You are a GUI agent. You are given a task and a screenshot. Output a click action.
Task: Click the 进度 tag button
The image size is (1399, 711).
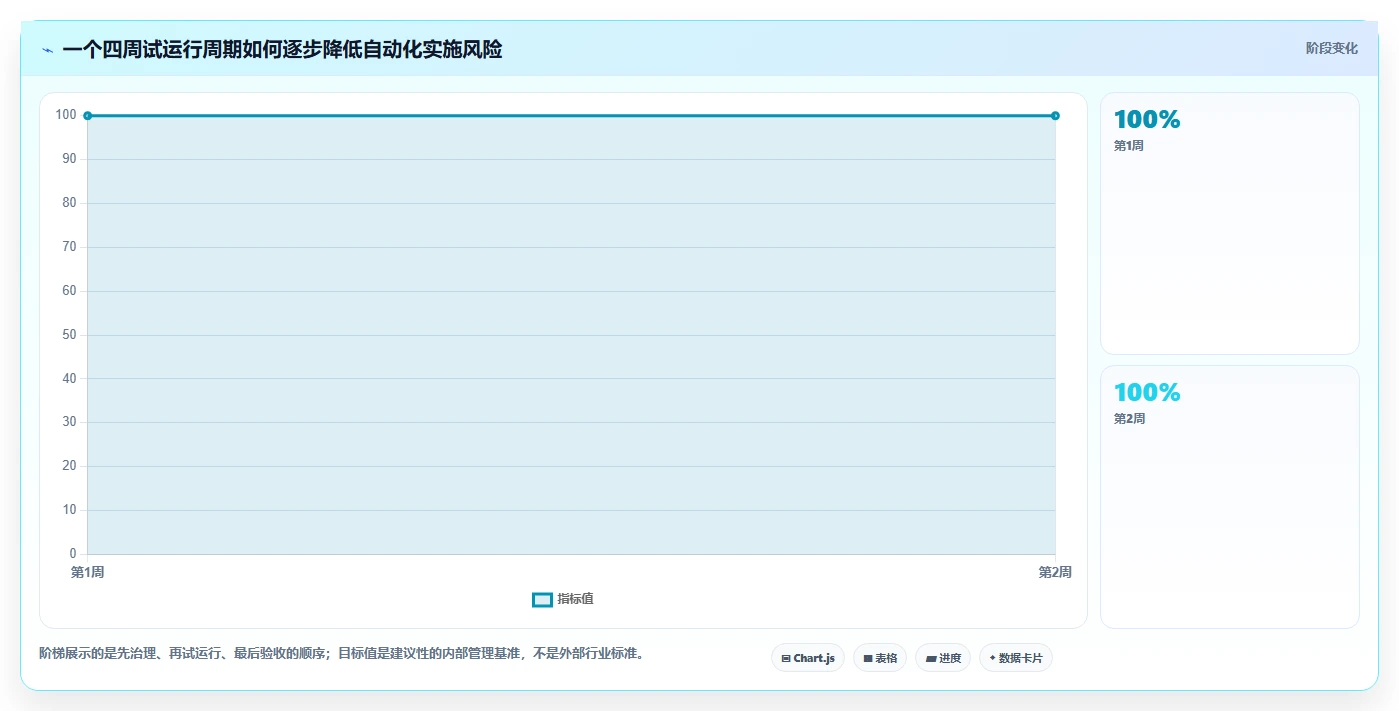click(943, 658)
